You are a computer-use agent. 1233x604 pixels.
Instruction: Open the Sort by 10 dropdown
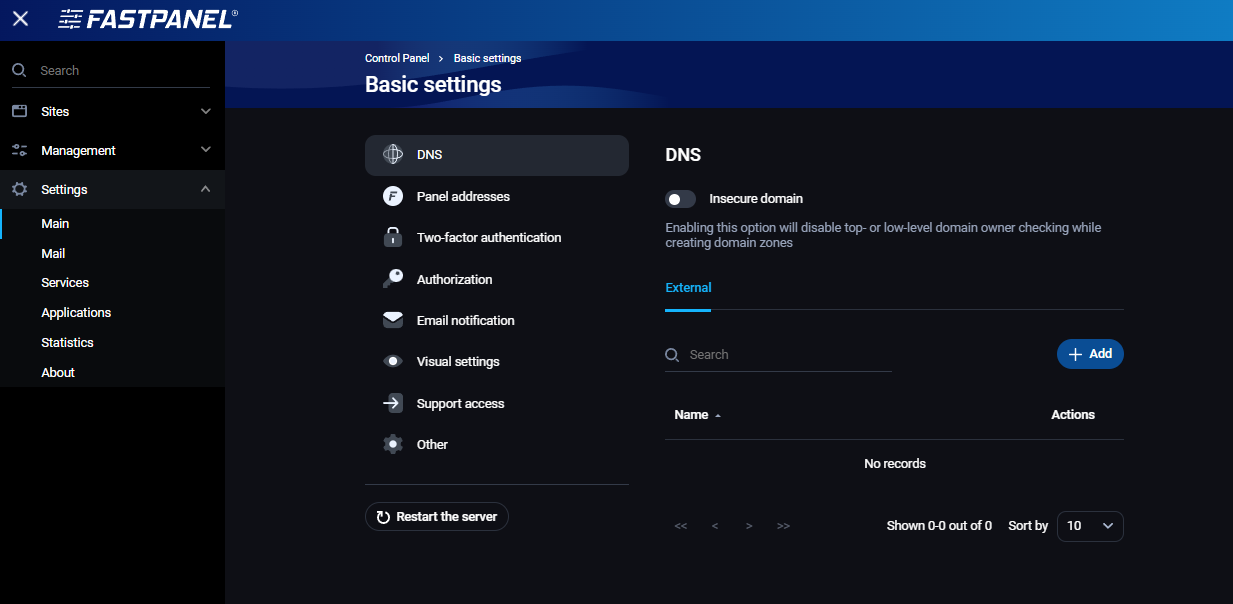(1090, 526)
